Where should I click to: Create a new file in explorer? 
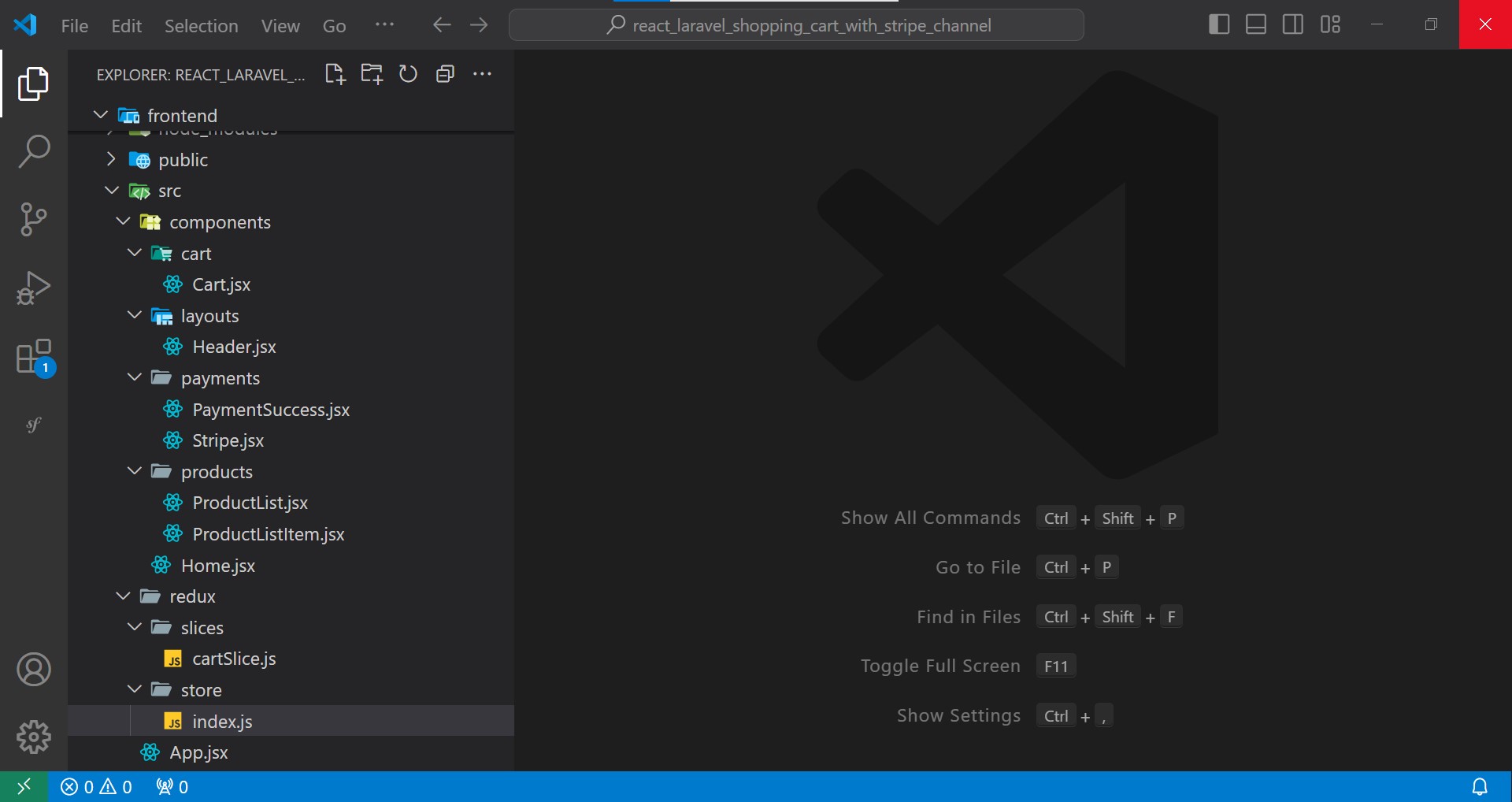click(x=335, y=74)
